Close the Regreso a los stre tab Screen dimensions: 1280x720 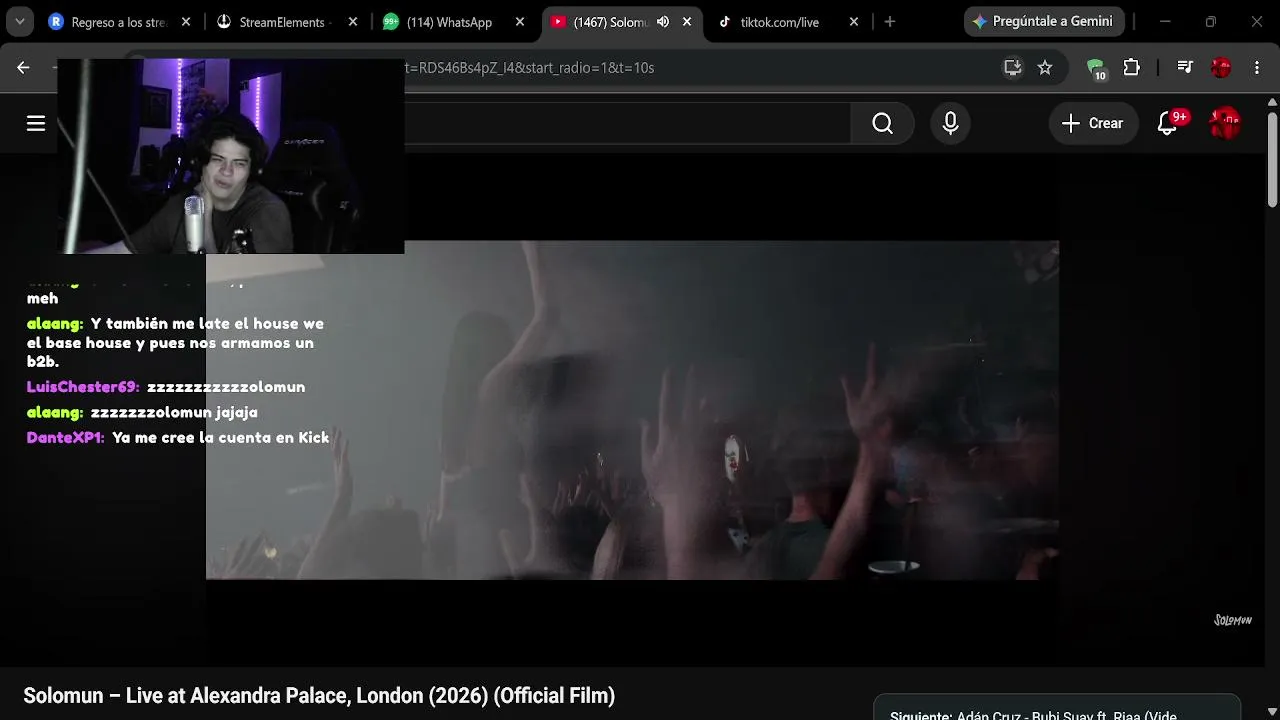pos(186,22)
